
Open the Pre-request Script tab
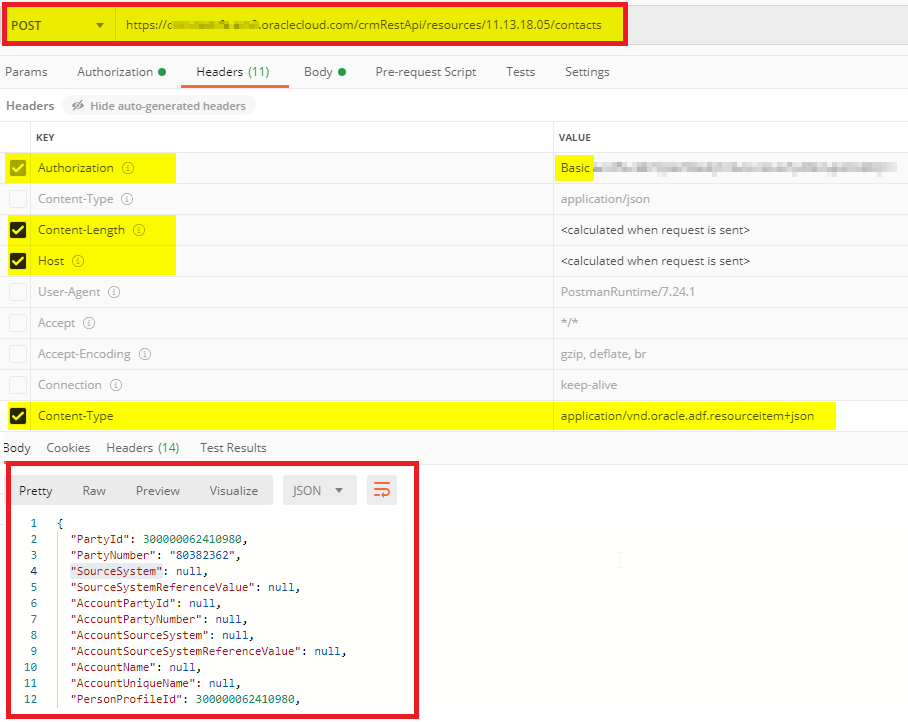[425, 72]
